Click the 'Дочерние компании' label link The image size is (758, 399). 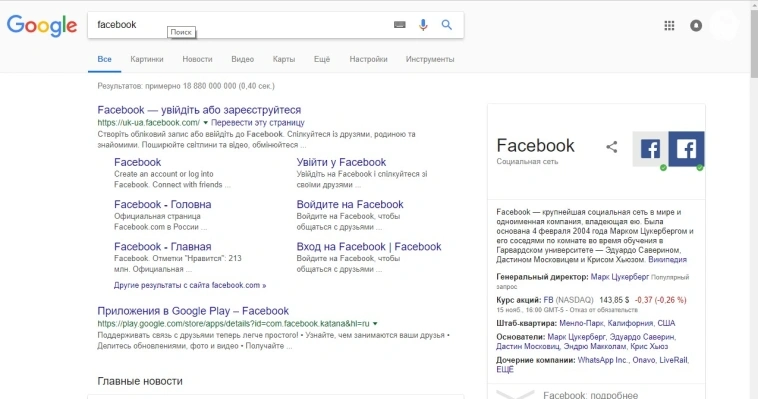coord(536,360)
